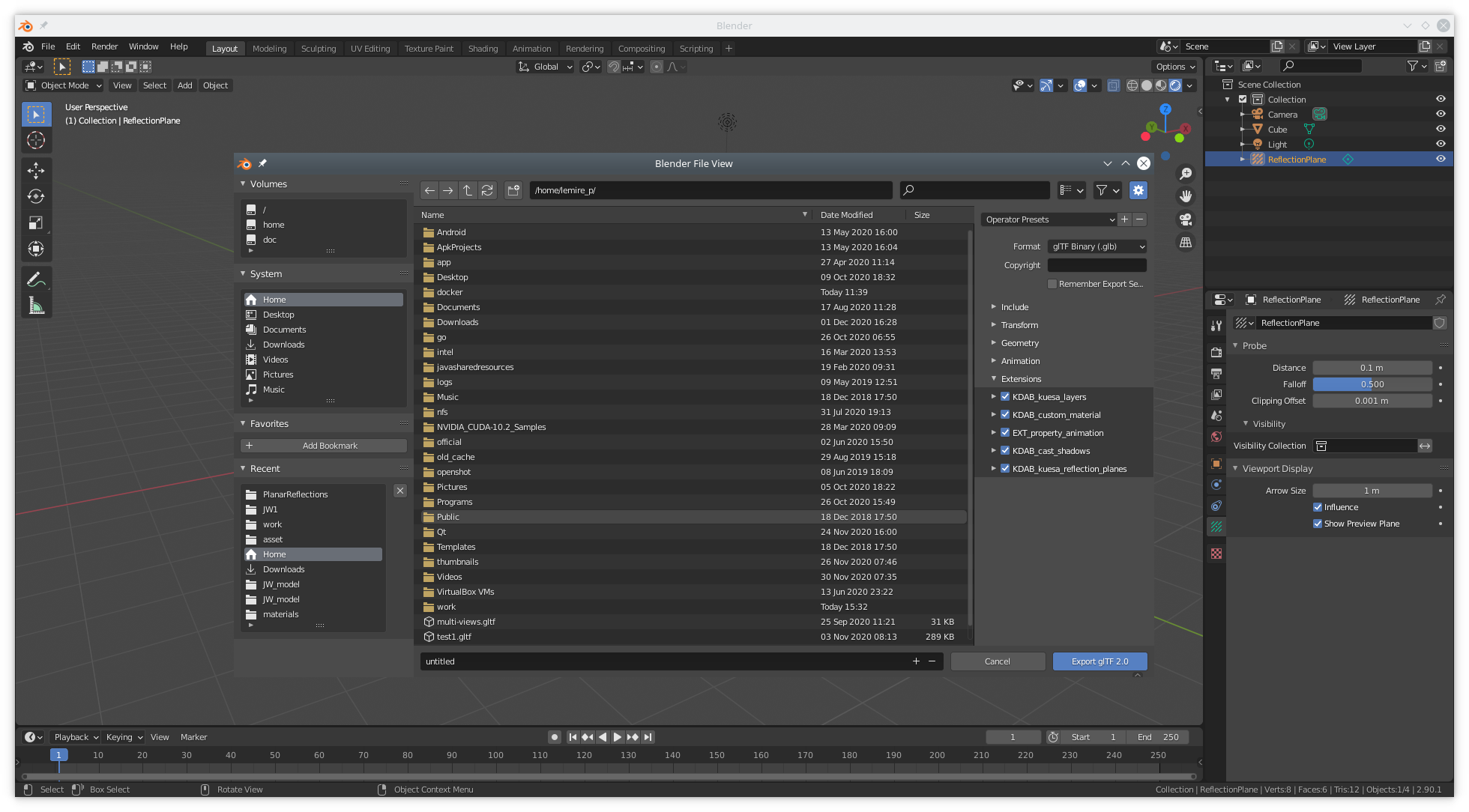
Task: Switch to the Scripting workspace tab
Action: (x=696, y=49)
